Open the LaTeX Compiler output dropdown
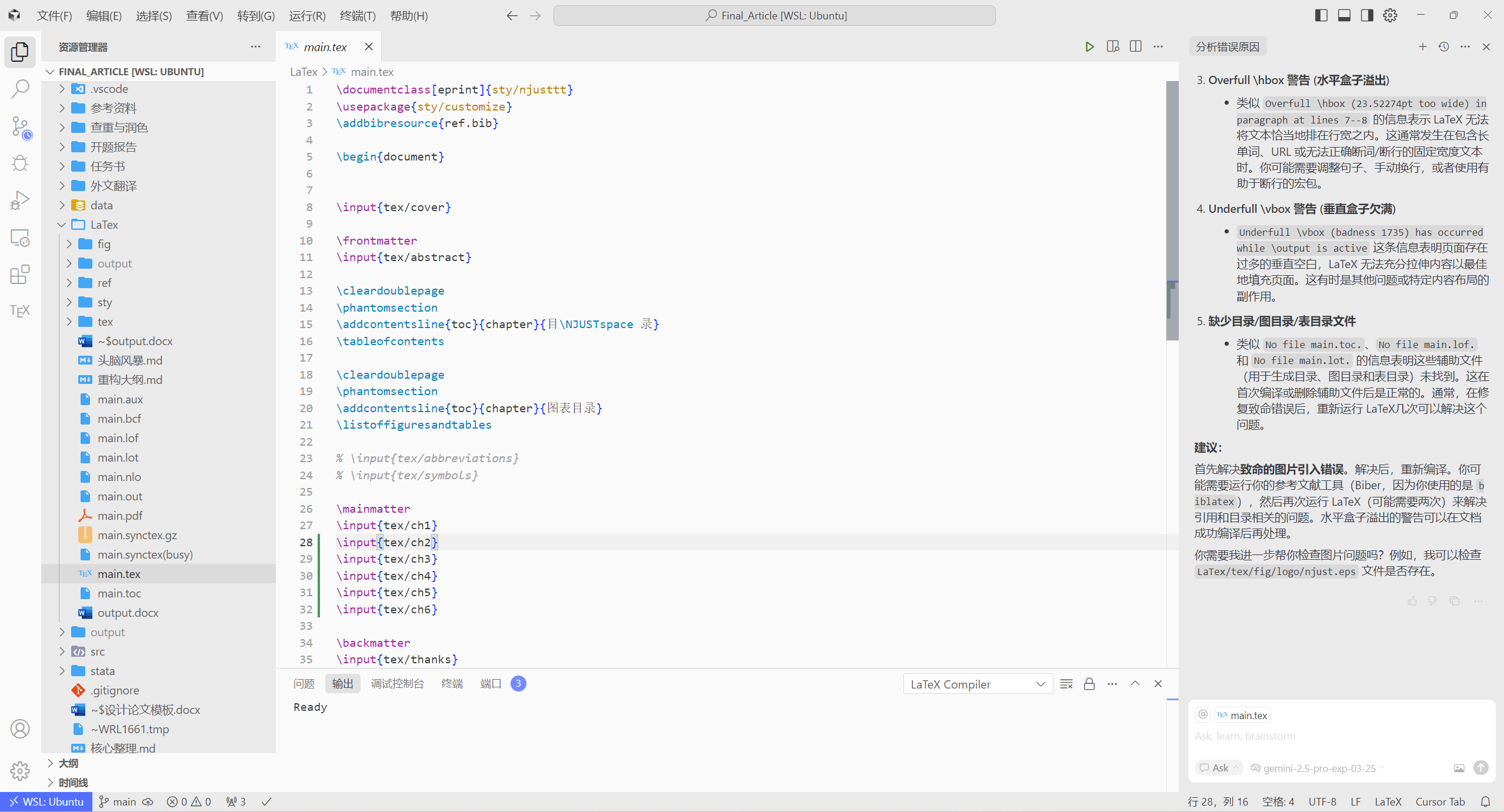This screenshot has width=1504, height=812. click(978, 684)
